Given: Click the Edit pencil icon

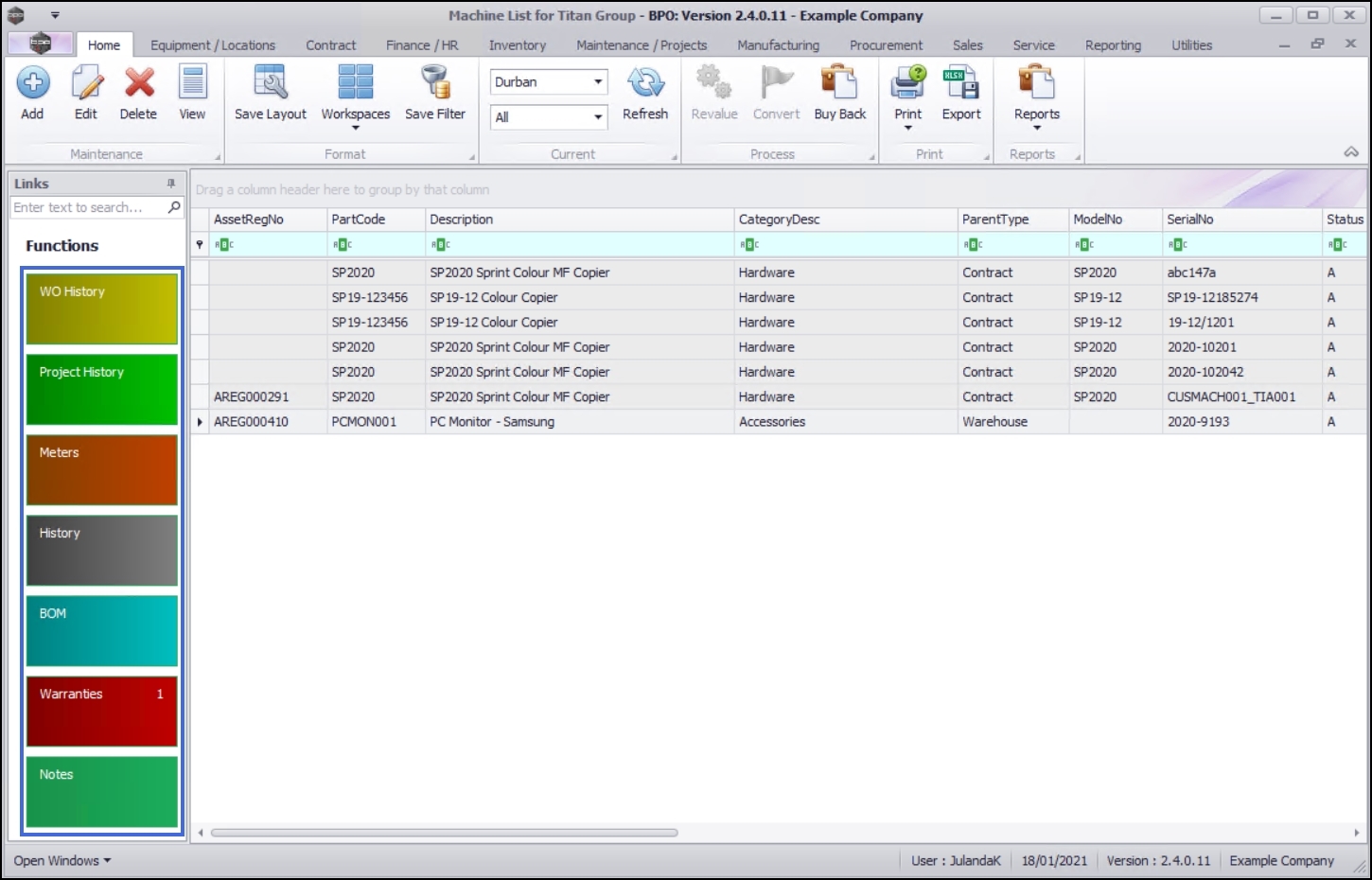Looking at the screenshot, I should coord(86,82).
